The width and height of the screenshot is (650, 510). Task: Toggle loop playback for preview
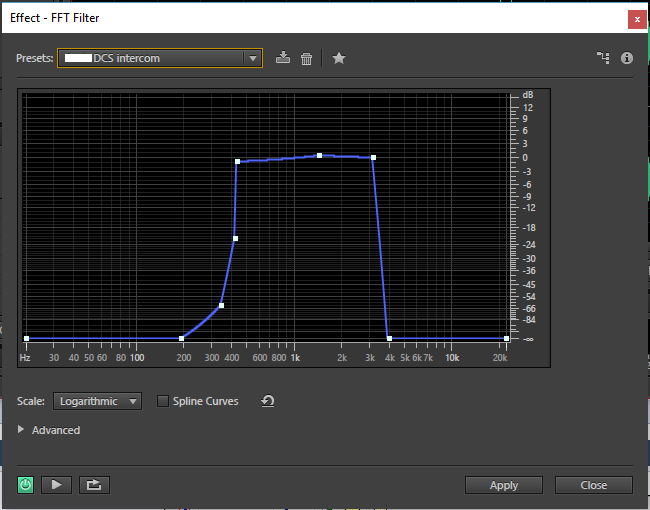[x=94, y=485]
